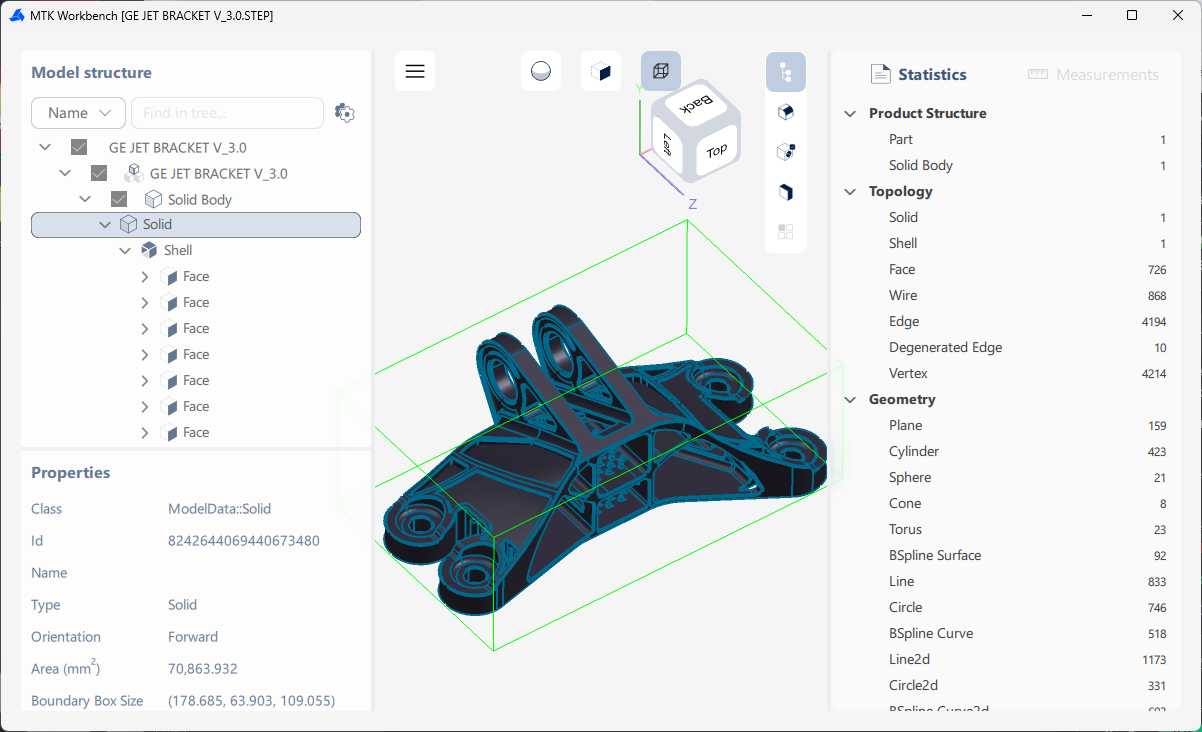
Task: Collapse the Shell tree node
Action: pyautogui.click(x=125, y=250)
